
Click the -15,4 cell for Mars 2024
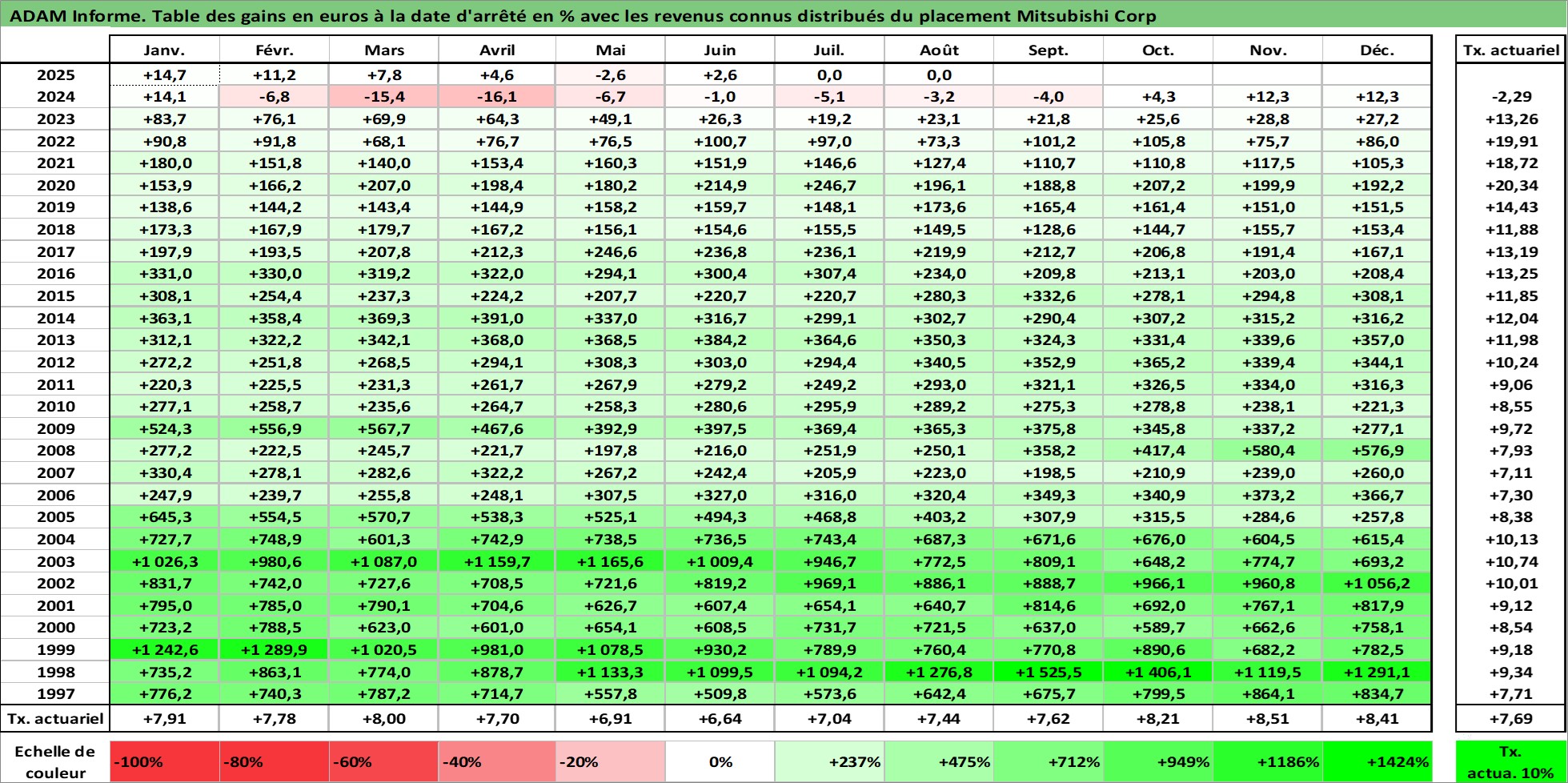[384, 97]
